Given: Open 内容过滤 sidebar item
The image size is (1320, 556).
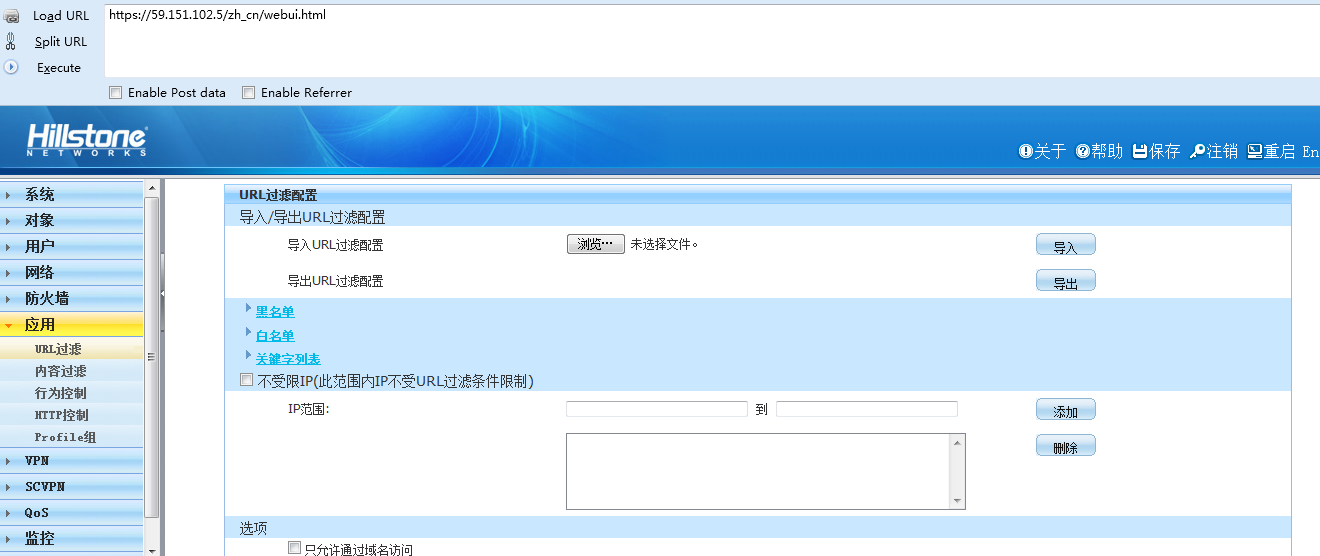Looking at the screenshot, I should (72, 371).
